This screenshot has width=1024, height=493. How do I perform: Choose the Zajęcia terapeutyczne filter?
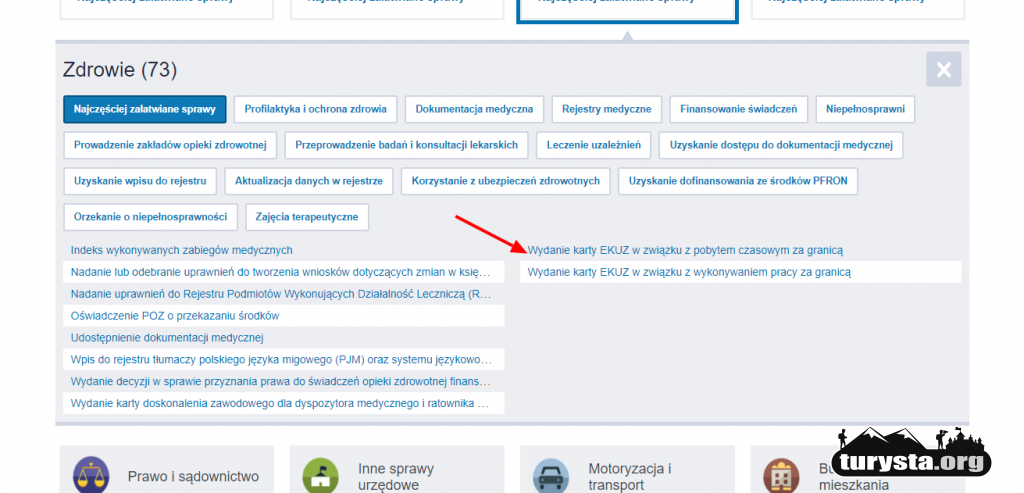tap(307, 217)
